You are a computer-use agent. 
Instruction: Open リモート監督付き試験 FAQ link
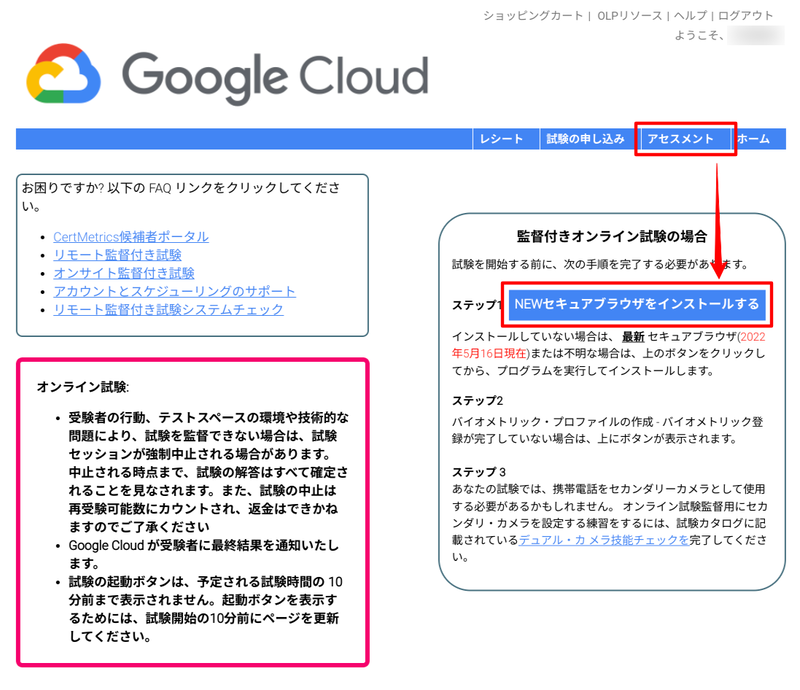(x=117, y=255)
